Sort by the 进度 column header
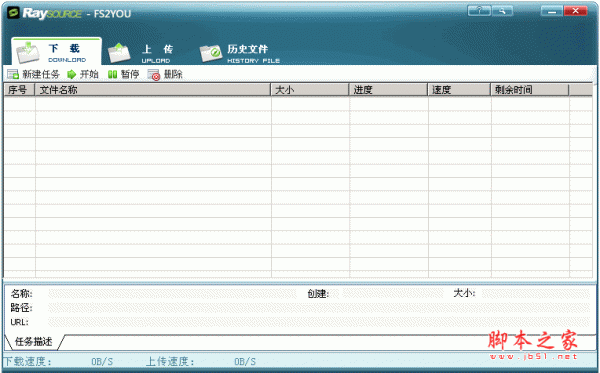 (388, 90)
